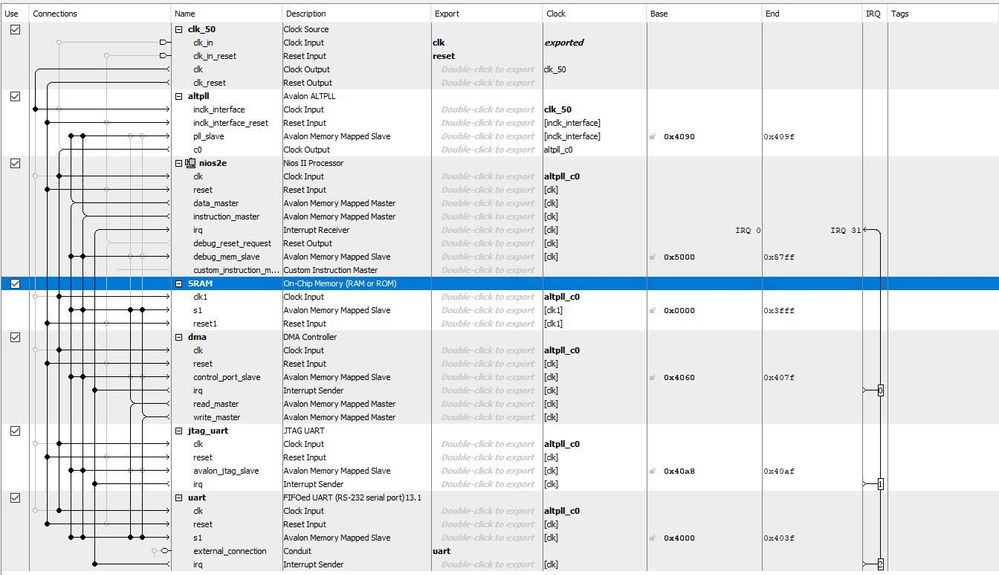Click base address 0x4060 of control_port_slave
999x575 pixels.
pyautogui.click(x=679, y=377)
